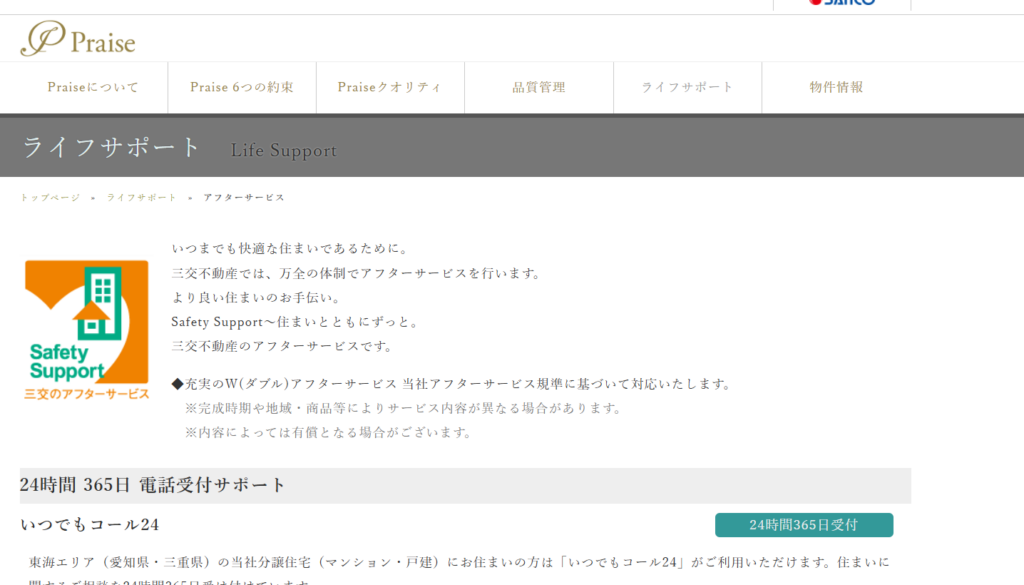Viewport: 1024px width, 585px height.
Task: Click the ライフサポート banner heading
Action: [112, 147]
